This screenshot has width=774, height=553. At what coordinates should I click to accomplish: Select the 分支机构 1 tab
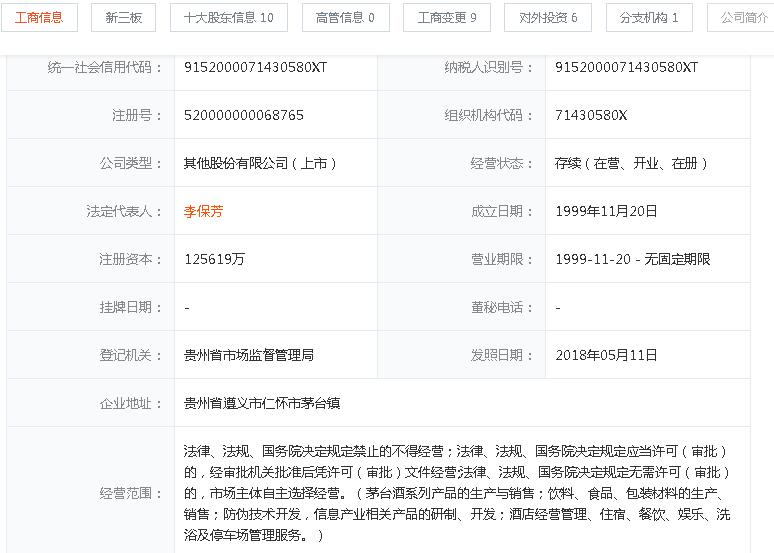[649, 18]
